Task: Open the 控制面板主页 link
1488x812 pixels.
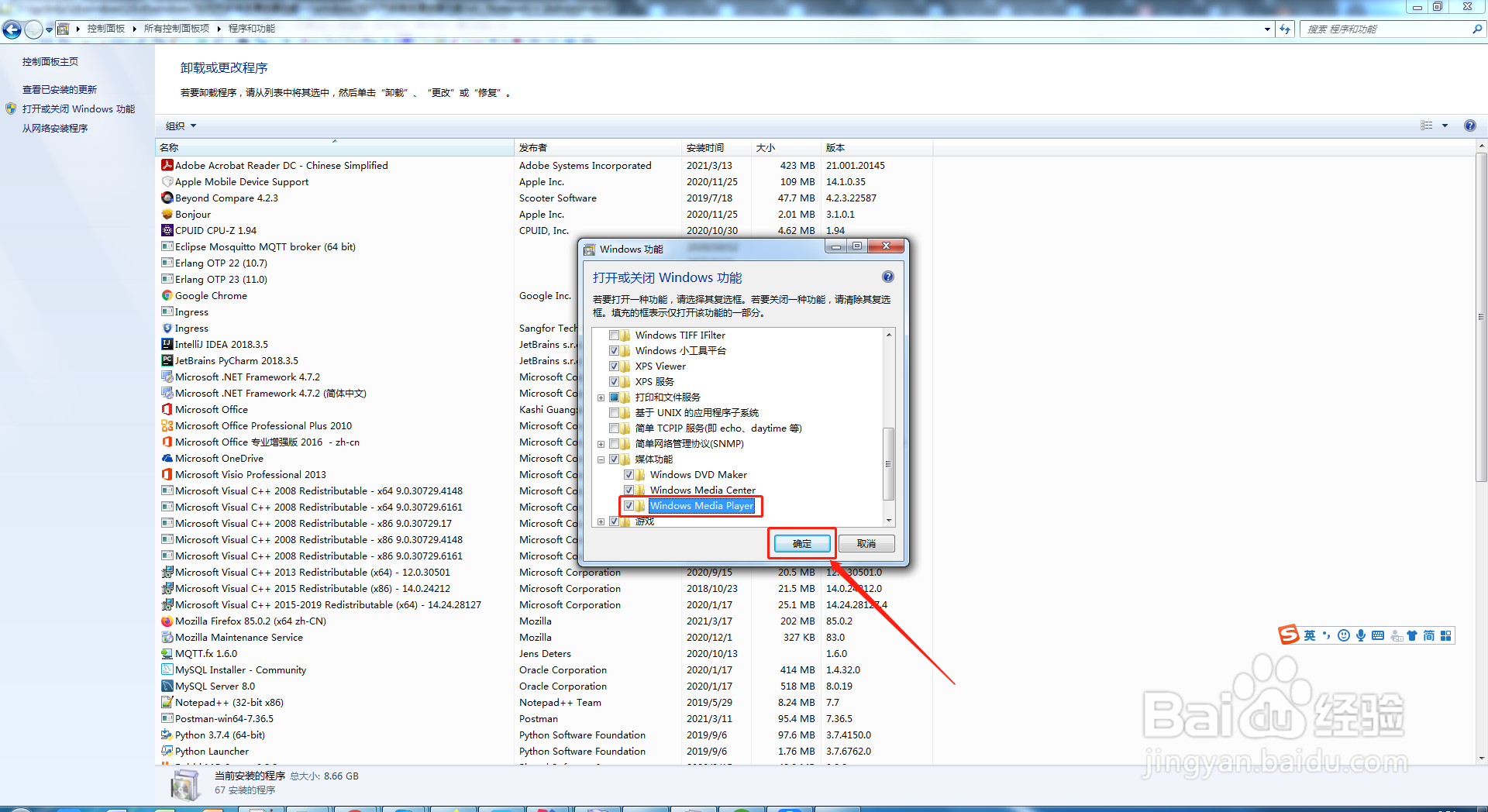Action: (x=50, y=62)
